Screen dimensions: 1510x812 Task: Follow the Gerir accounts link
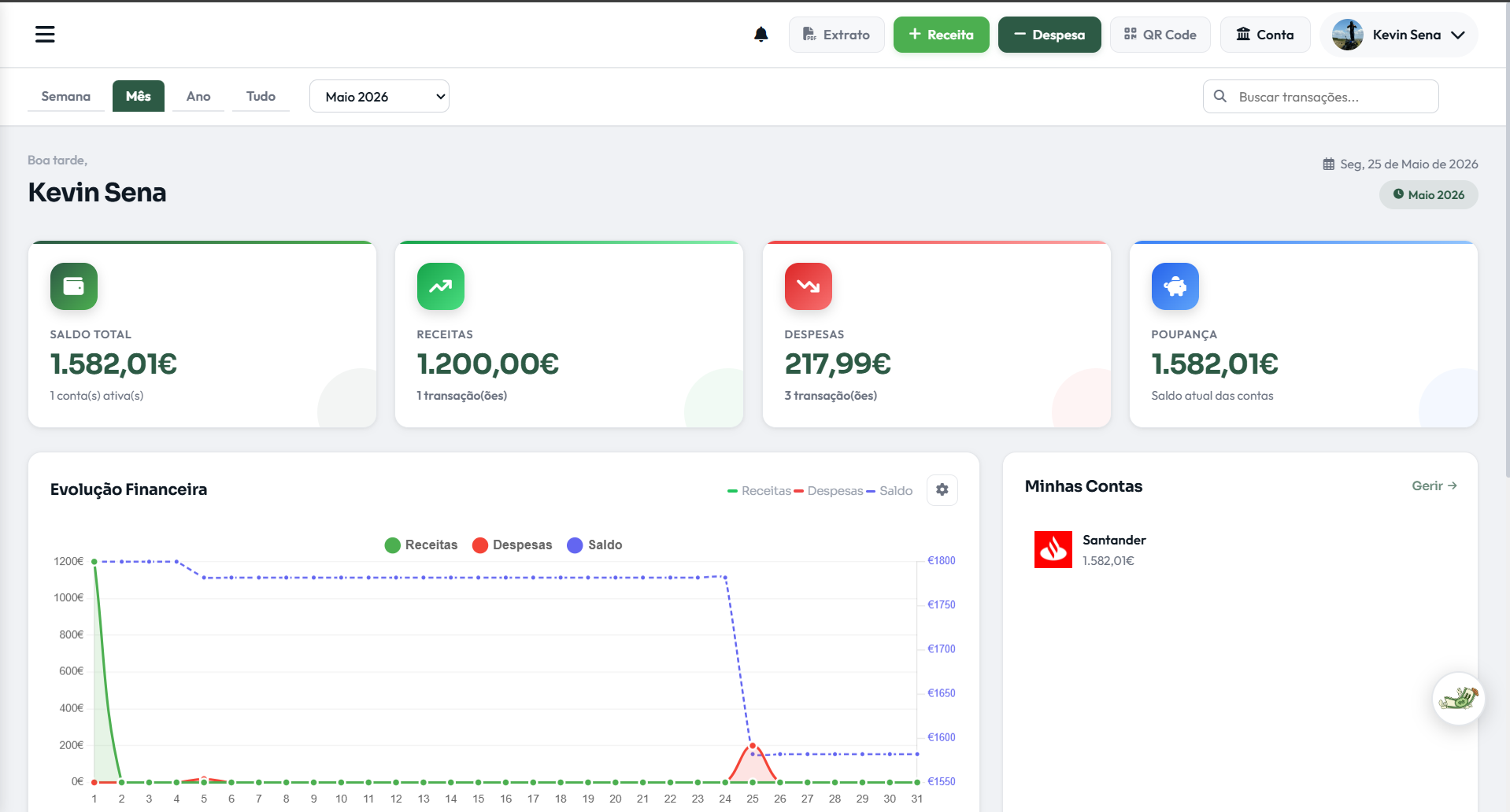[1434, 486]
